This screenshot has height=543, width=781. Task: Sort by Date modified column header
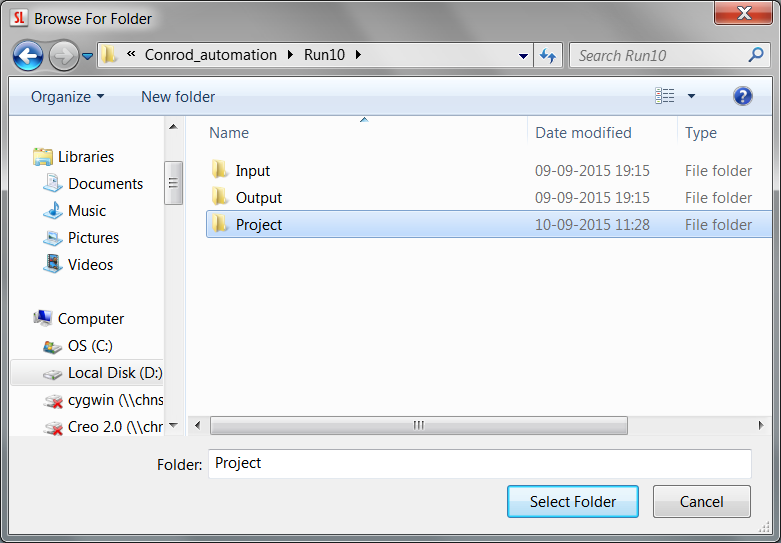pos(583,133)
